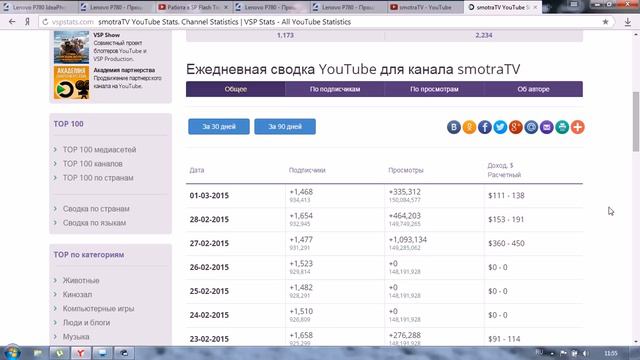This screenshot has width=640, height=360.
Task: Open file explorer taskbar icon
Action: 38,353
